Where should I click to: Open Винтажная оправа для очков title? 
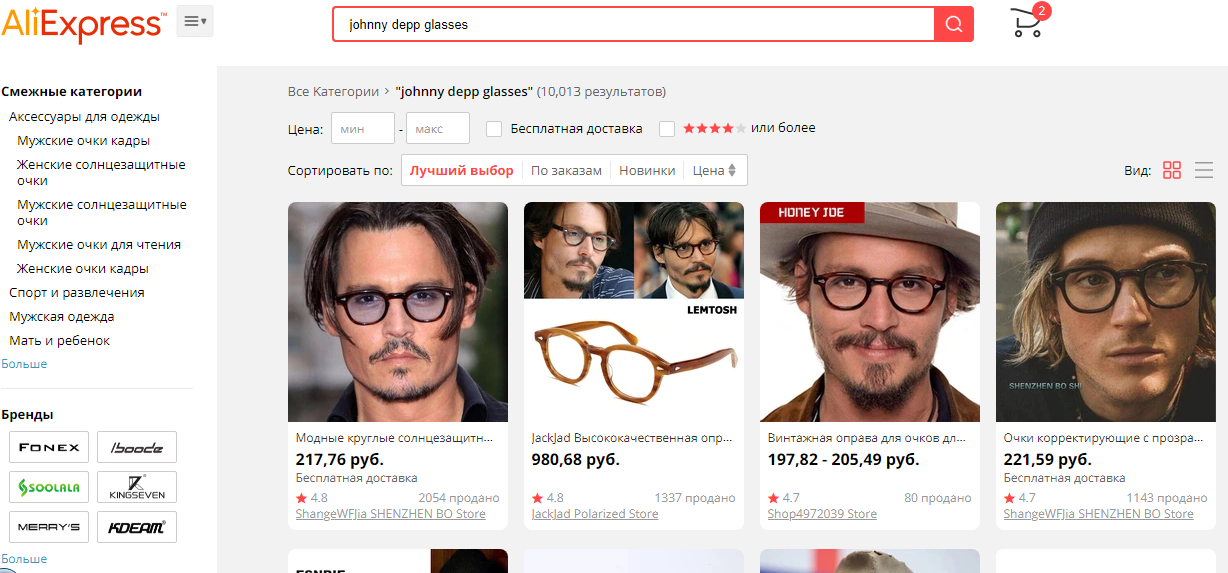(x=867, y=438)
